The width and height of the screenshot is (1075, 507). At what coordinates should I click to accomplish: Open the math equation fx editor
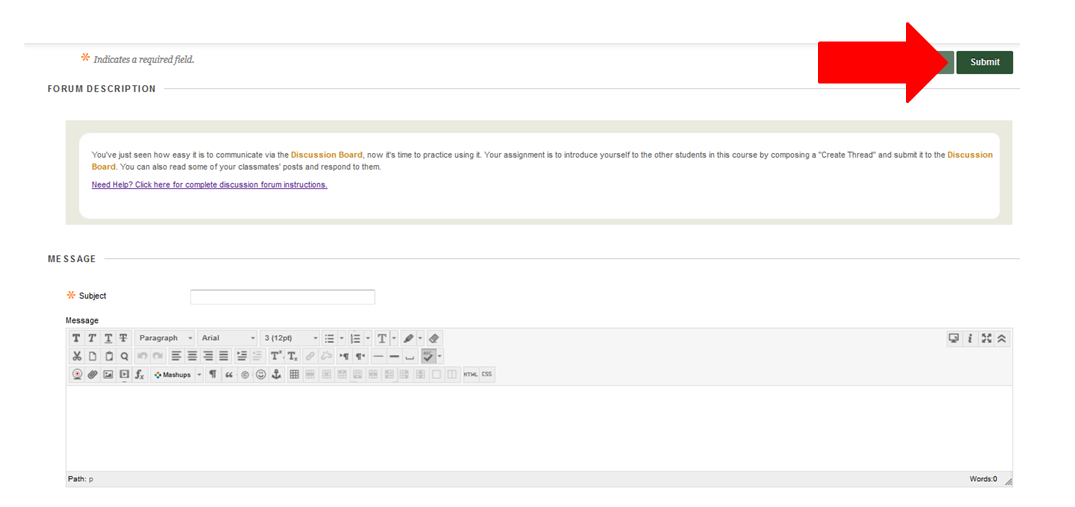(140, 374)
